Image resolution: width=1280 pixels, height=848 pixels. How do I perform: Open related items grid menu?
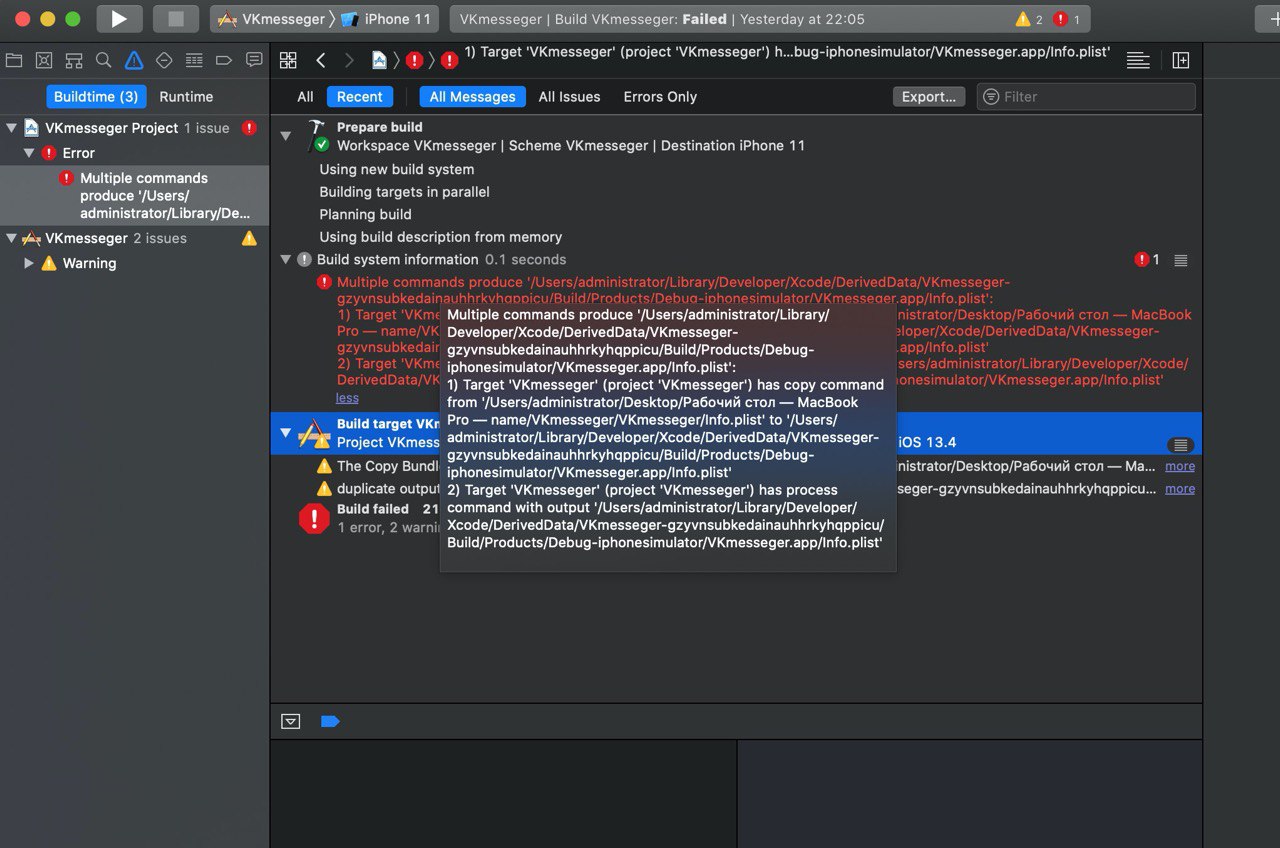[288, 60]
